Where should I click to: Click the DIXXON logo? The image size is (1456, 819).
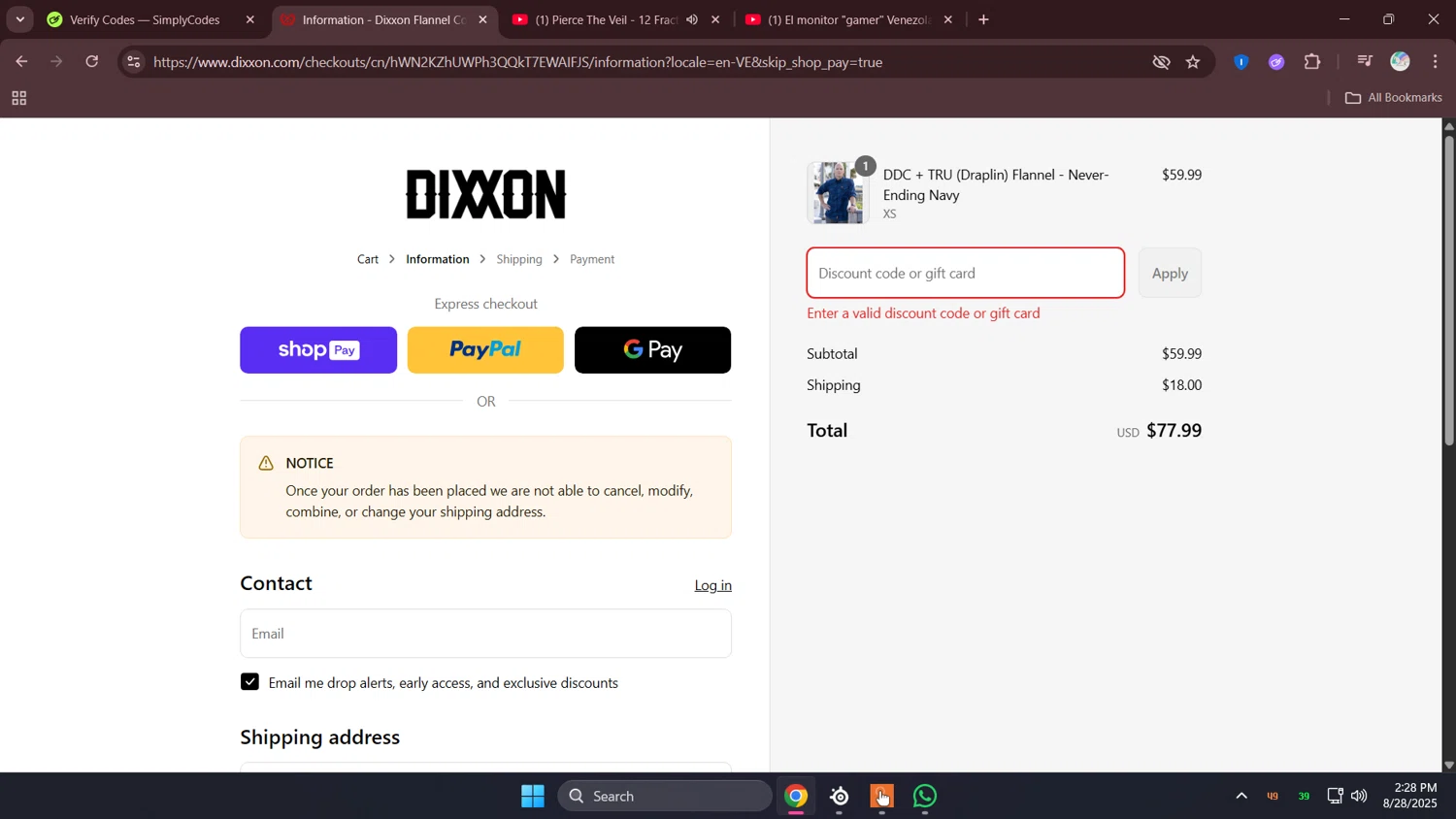pyautogui.click(x=486, y=194)
